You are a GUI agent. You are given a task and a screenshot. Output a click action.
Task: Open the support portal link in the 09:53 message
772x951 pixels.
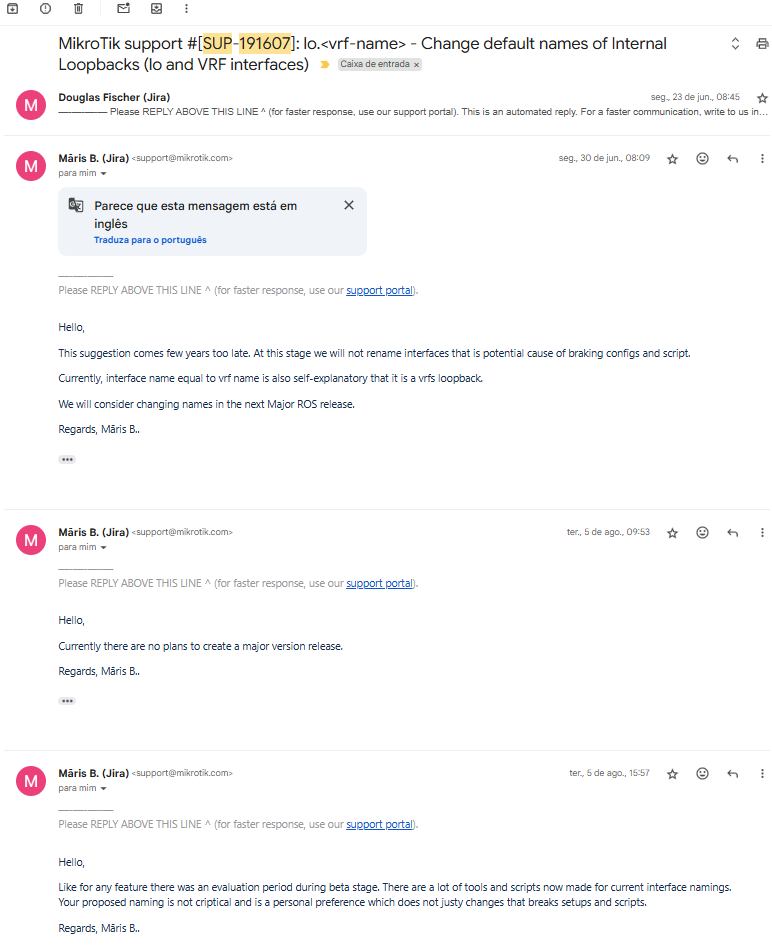click(379, 583)
